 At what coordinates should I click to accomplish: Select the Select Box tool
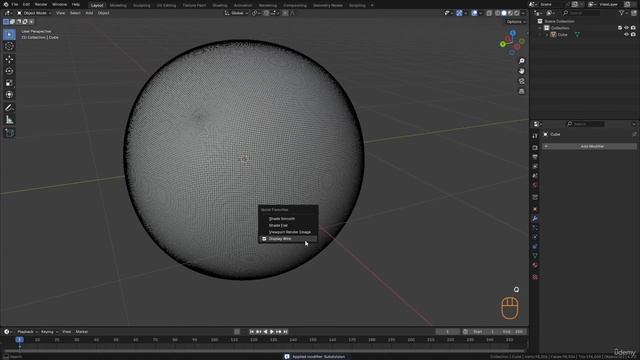[x=9, y=34]
